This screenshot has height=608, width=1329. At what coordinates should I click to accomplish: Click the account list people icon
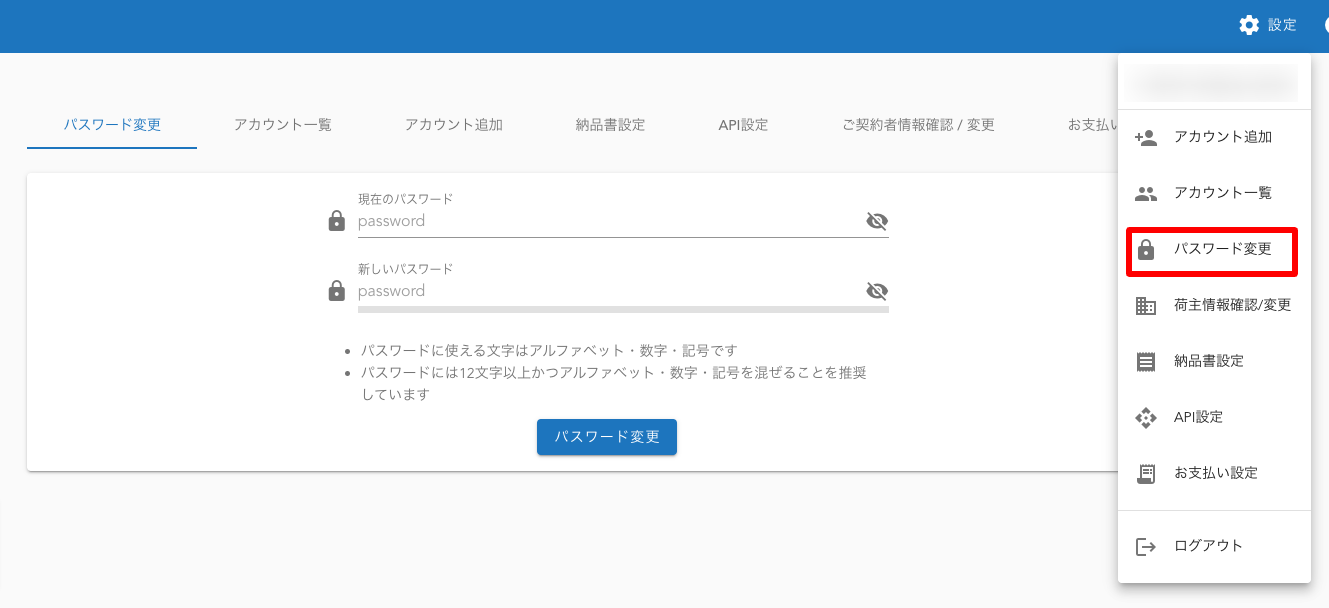[1146, 194]
